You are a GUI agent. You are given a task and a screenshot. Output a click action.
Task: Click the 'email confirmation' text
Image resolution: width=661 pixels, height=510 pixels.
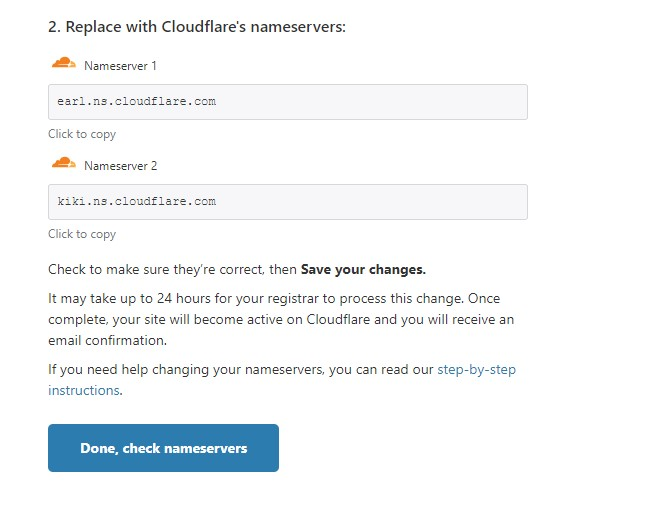[x=104, y=339]
